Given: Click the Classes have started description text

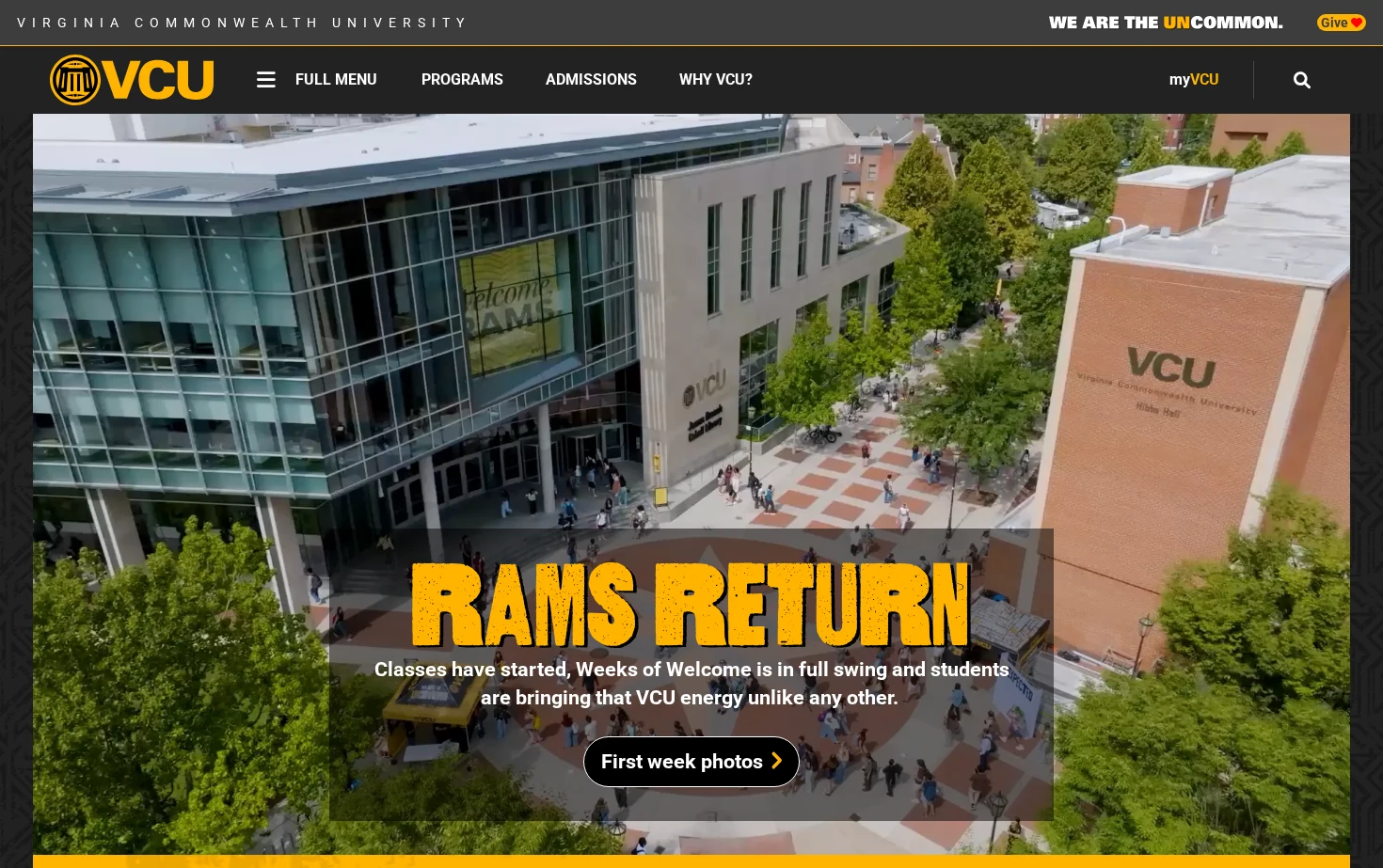Looking at the screenshot, I should click(691, 684).
